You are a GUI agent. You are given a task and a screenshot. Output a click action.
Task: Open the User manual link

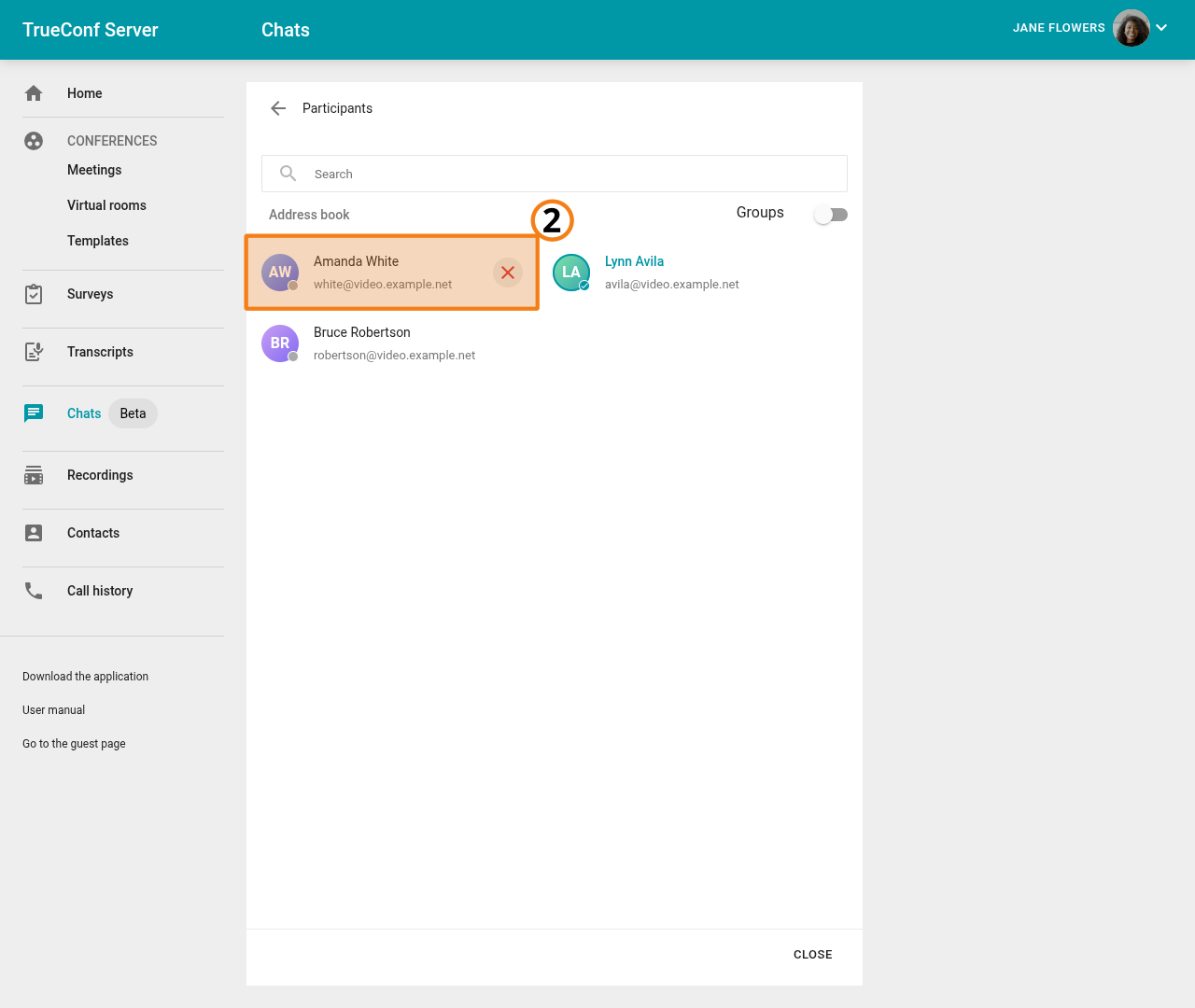(x=54, y=710)
